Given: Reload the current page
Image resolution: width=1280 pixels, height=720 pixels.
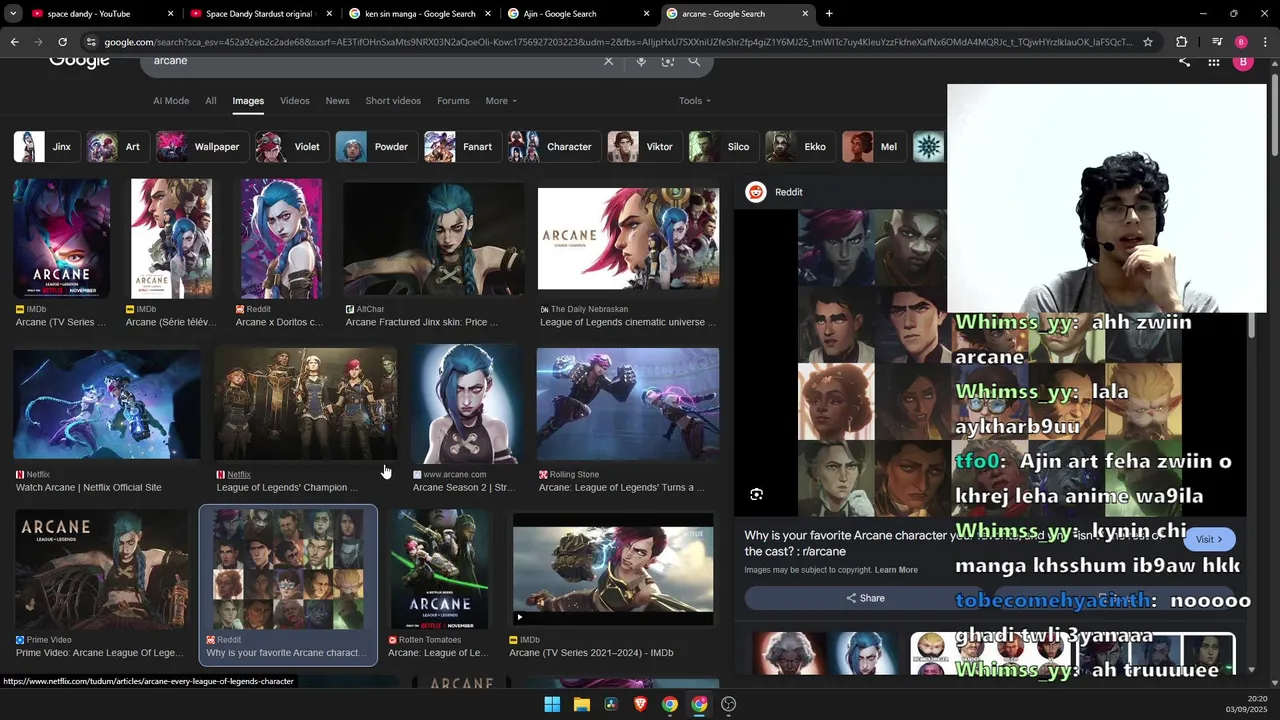Looking at the screenshot, I should click(x=62, y=42).
